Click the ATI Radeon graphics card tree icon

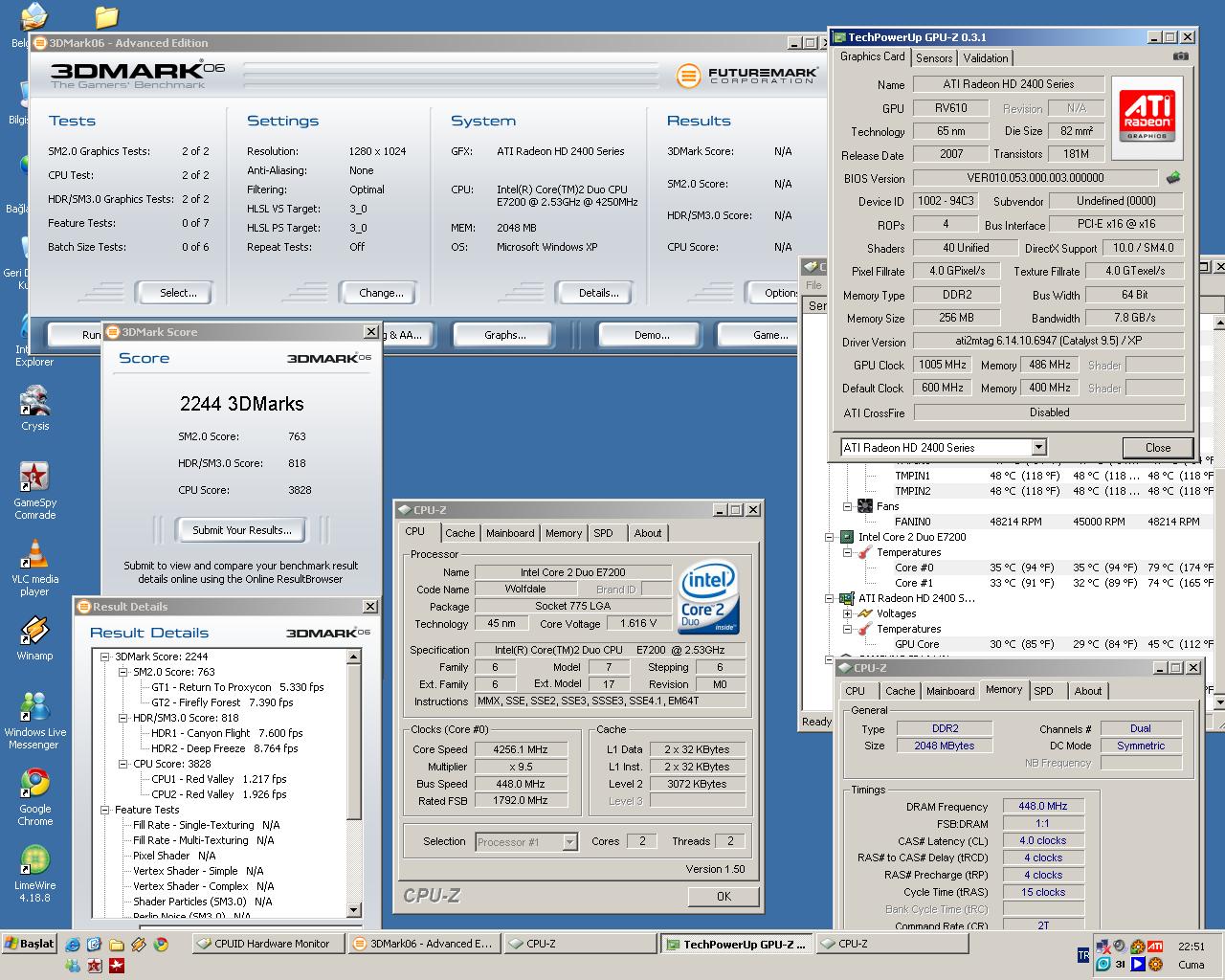coord(847,598)
